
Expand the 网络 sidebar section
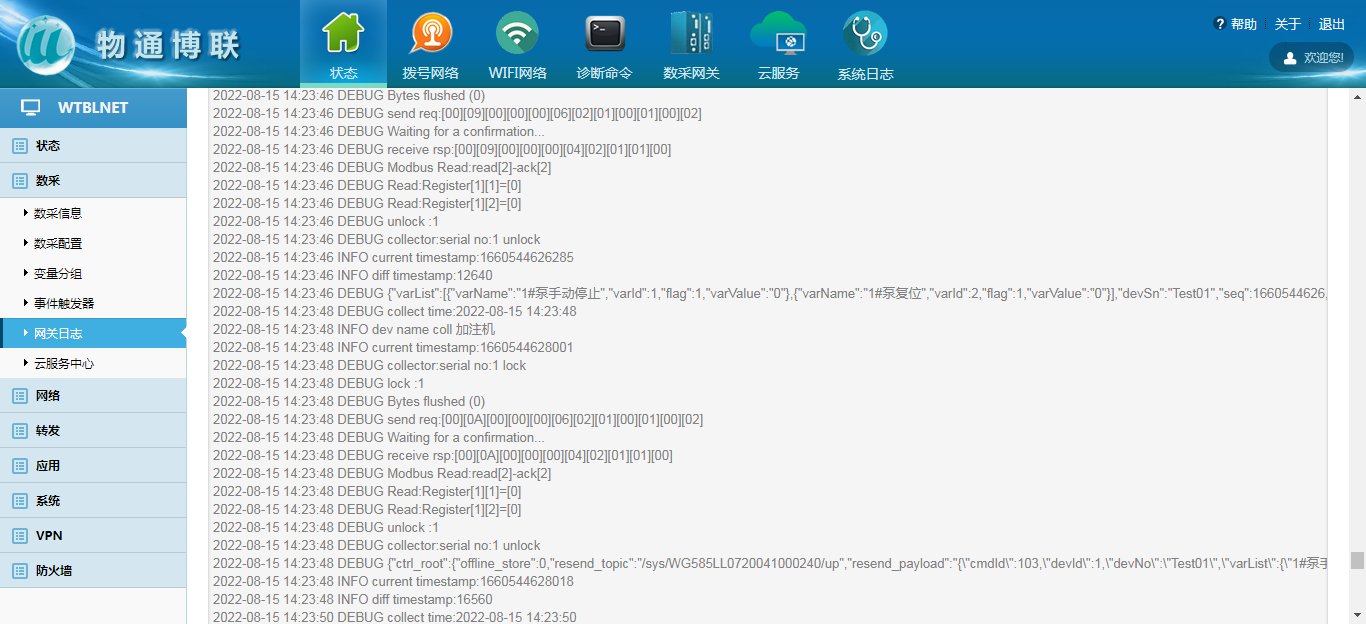(x=48, y=396)
